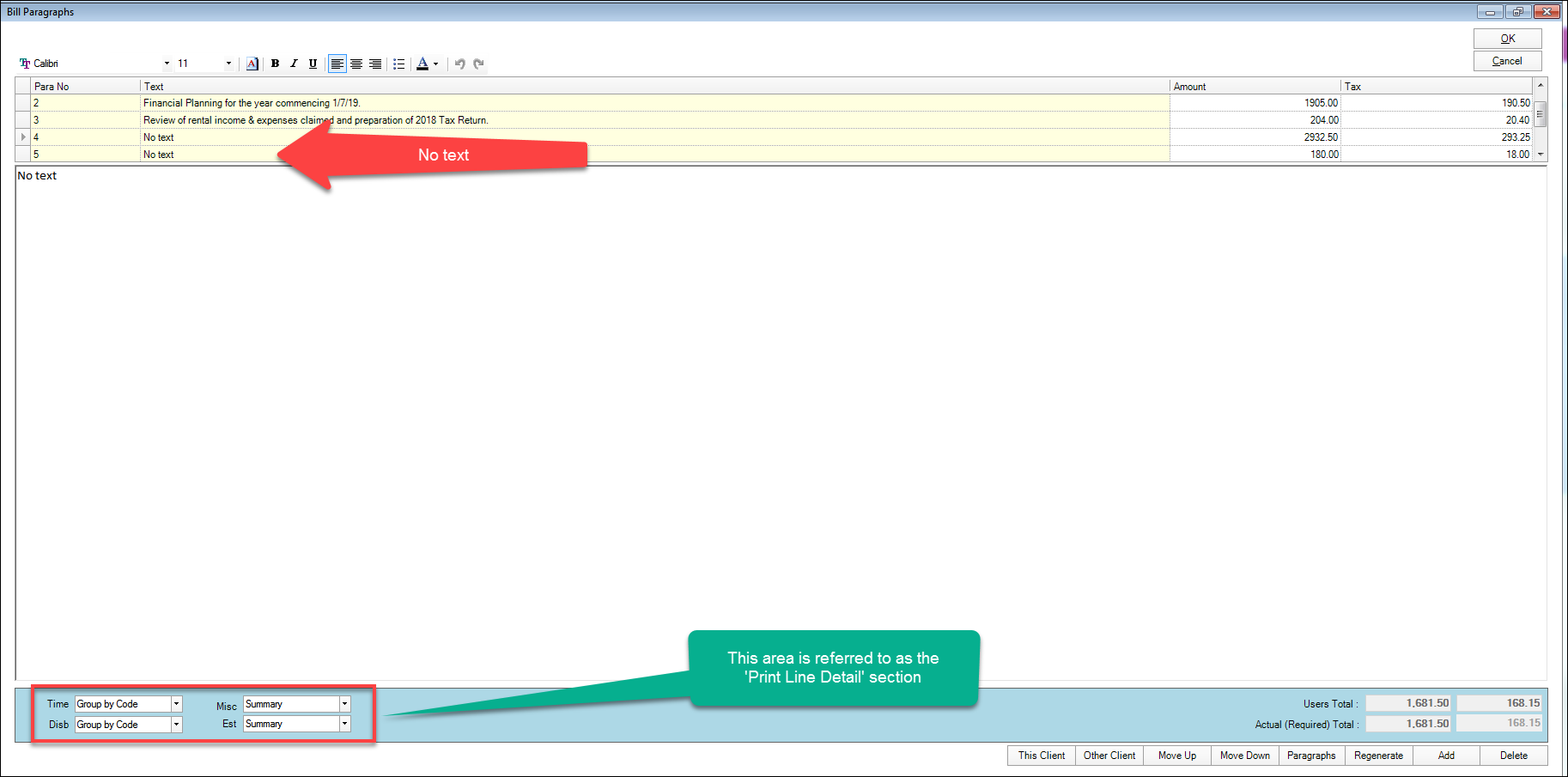
Task: Open the Est 'Summary' dropdown
Action: tap(344, 724)
